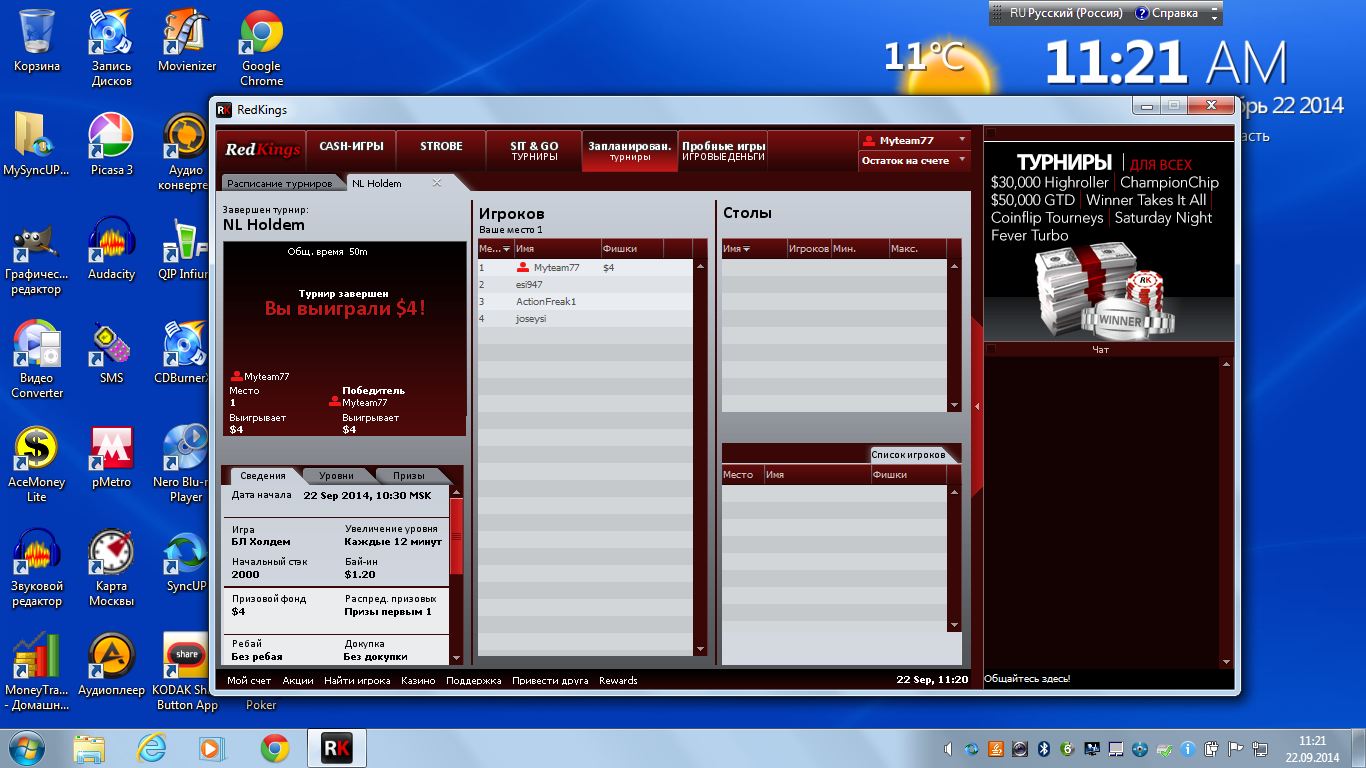The width and height of the screenshot is (1366, 768).
Task: Open the Расписание турниров tab
Action: [279, 184]
